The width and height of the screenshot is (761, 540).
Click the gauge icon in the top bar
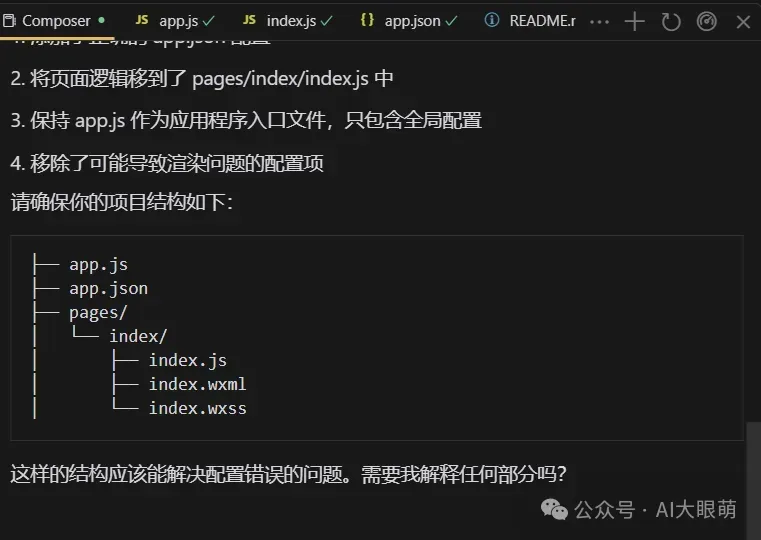(x=706, y=21)
